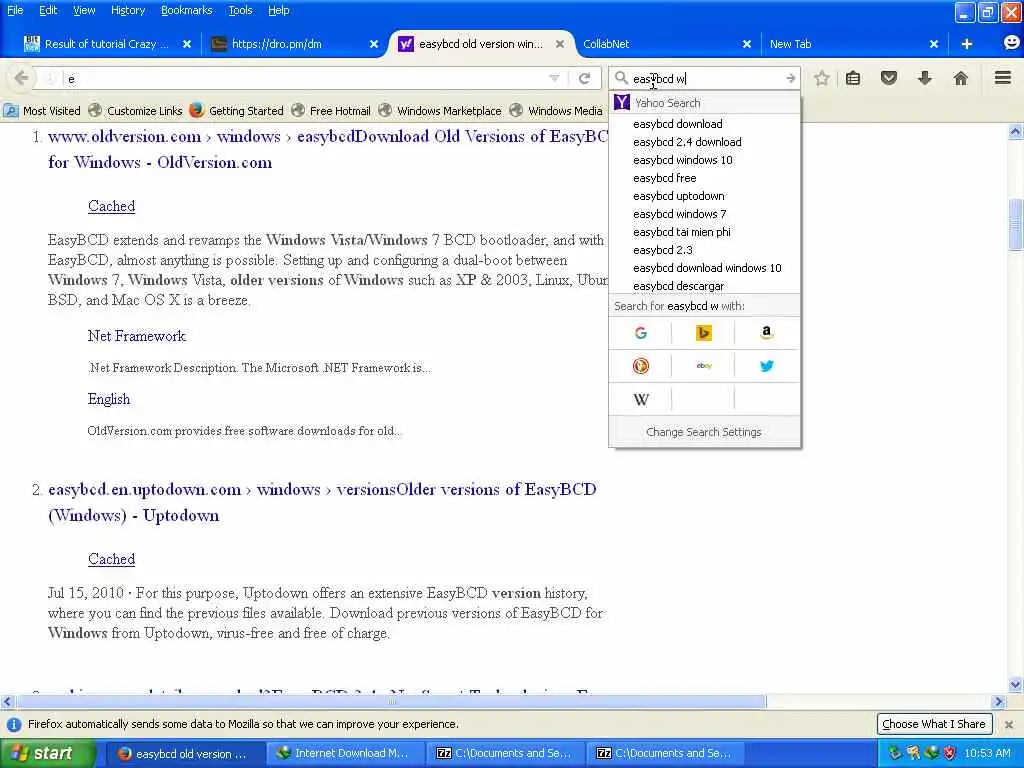Search with the Wikipedia engine icon
This screenshot has height=768, width=1024.
point(641,399)
